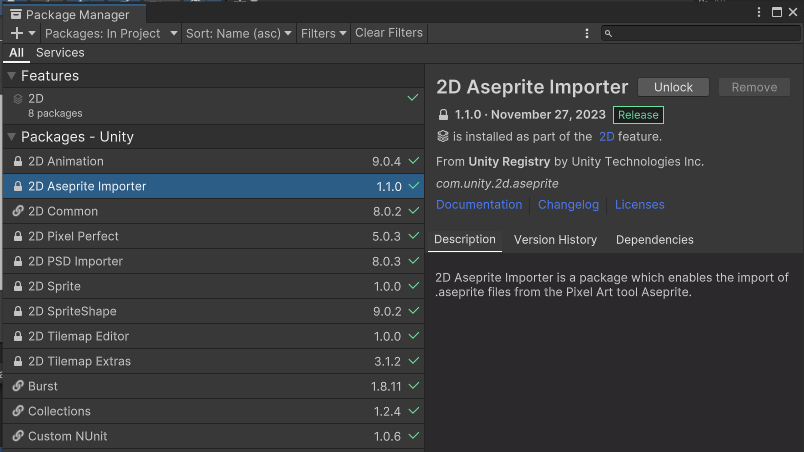Open the Packages: In Project dropdown
804x452 pixels.
[x=108, y=33]
